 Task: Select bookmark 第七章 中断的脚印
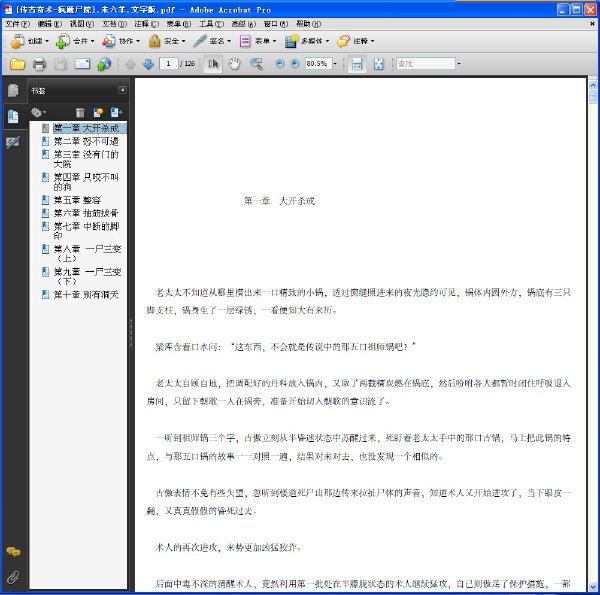(x=86, y=231)
